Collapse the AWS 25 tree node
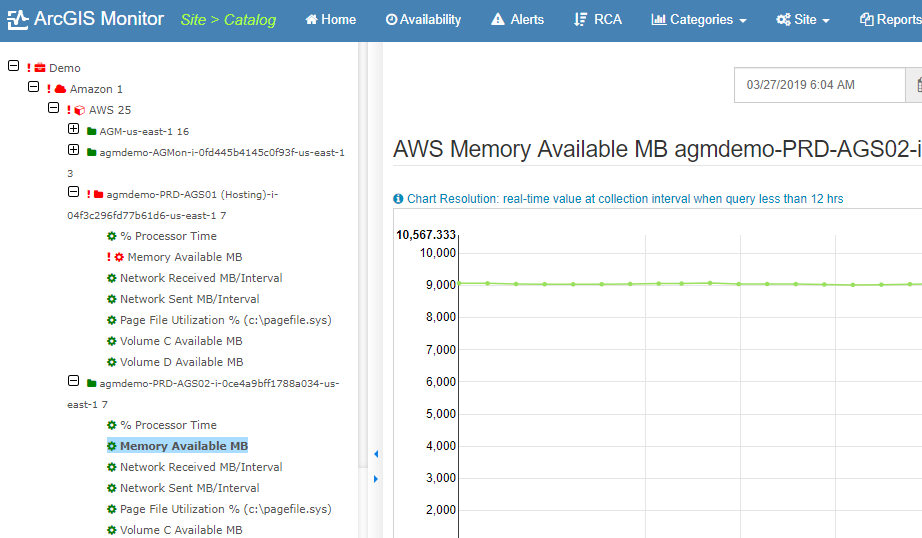 (x=54, y=108)
